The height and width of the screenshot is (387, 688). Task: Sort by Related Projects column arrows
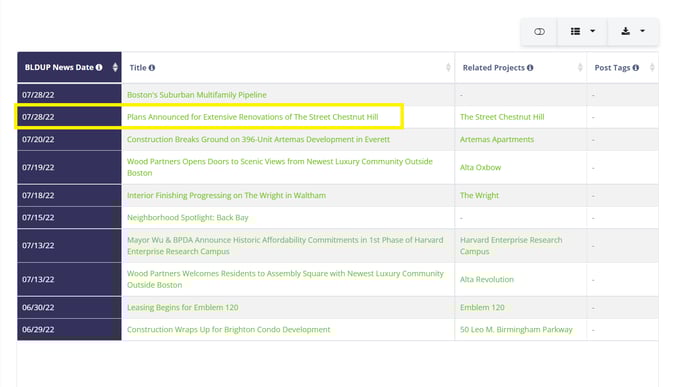580,68
